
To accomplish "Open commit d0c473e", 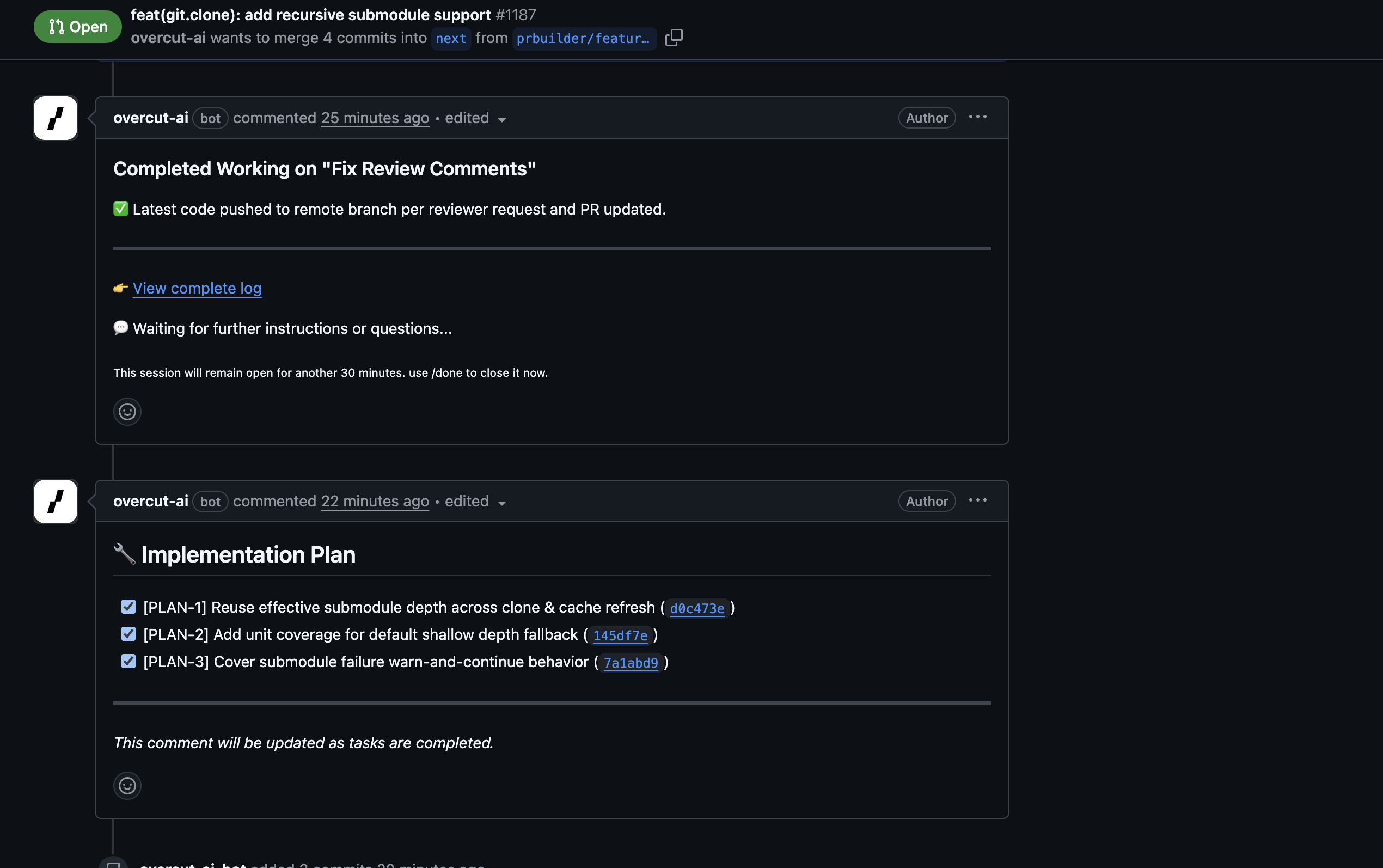I will (x=696, y=608).
